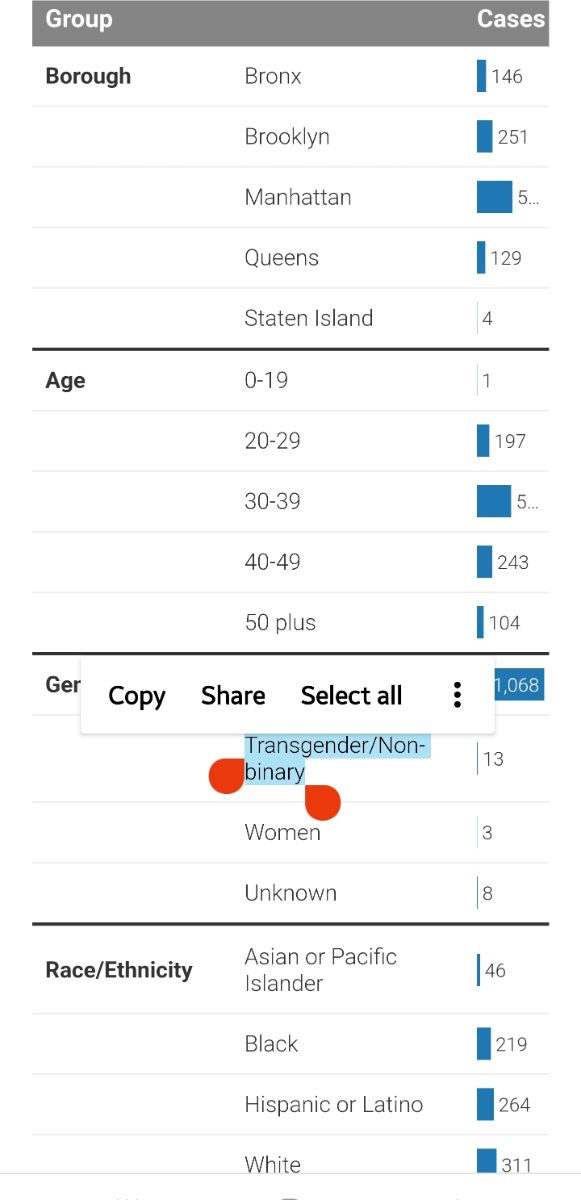This screenshot has width=581, height=1200.
Task: Click the 40-49 cases bar
Action: [485, 562]
